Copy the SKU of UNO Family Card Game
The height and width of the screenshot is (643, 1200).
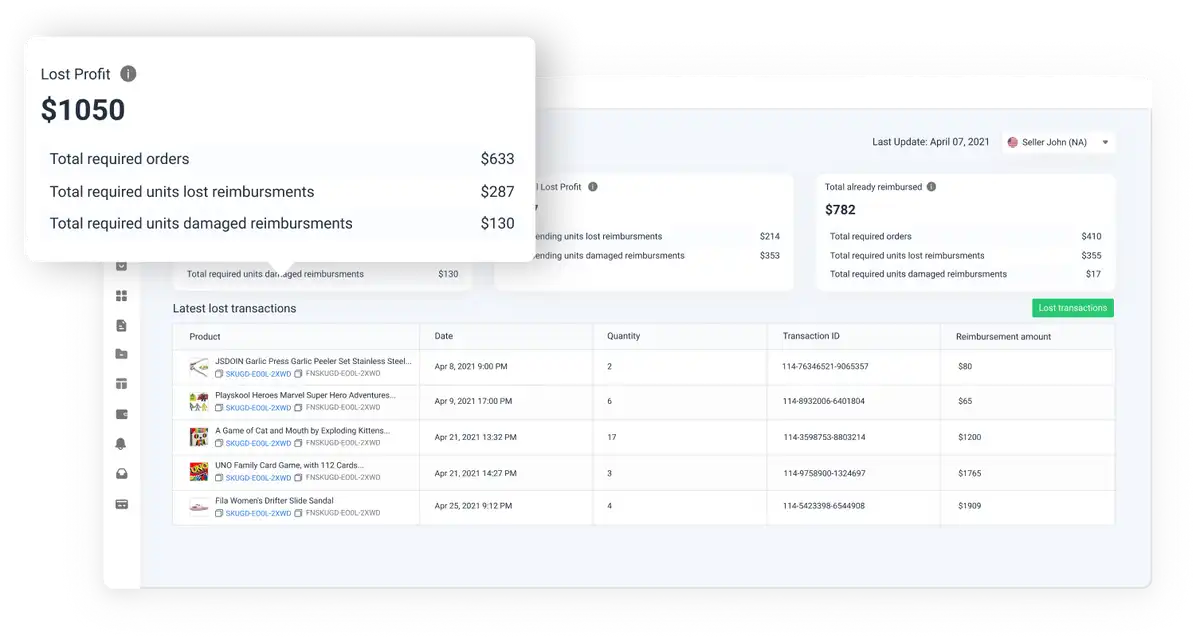tap(220, 478)
